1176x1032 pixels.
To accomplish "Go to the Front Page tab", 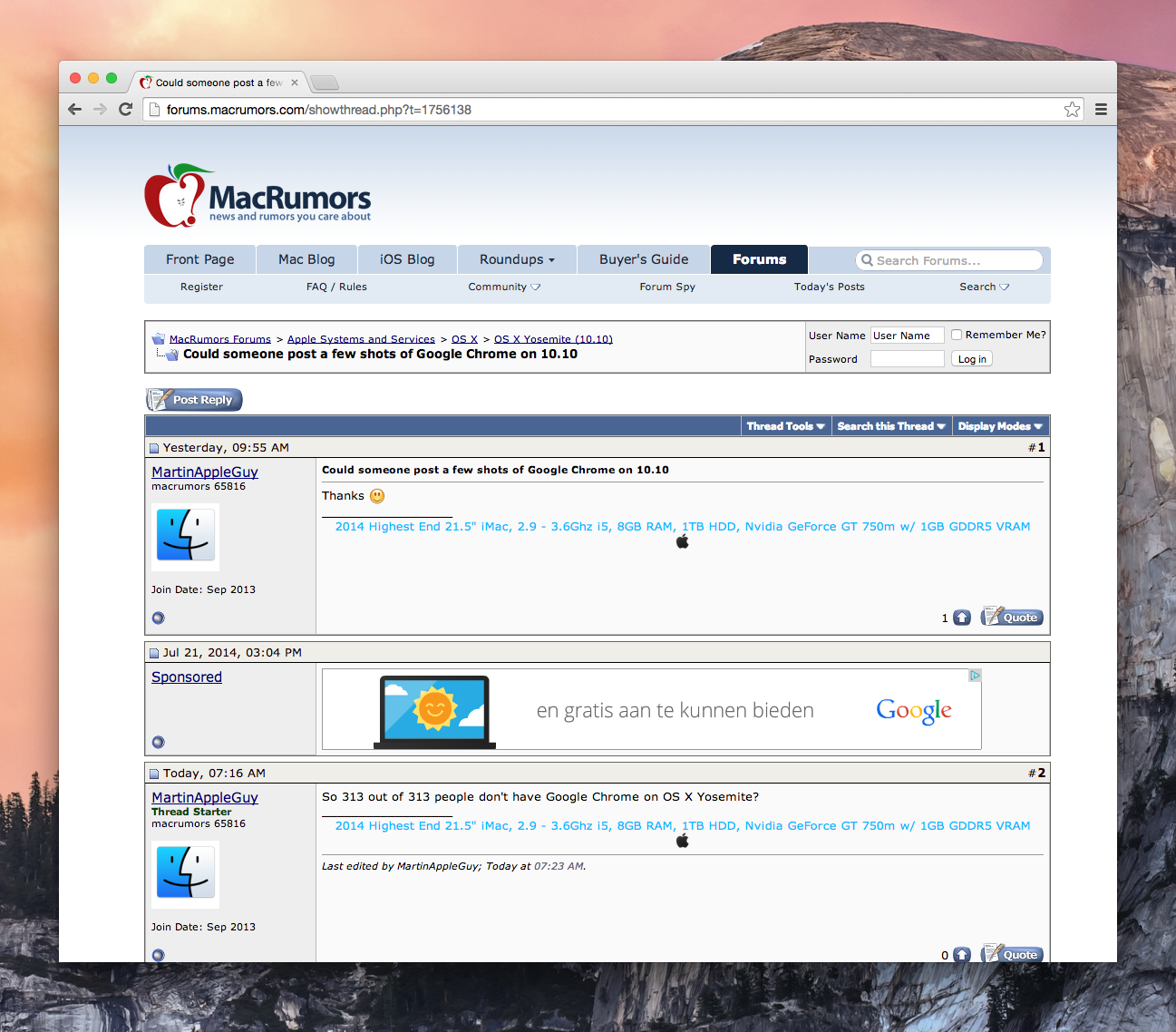I will [199, 259].
